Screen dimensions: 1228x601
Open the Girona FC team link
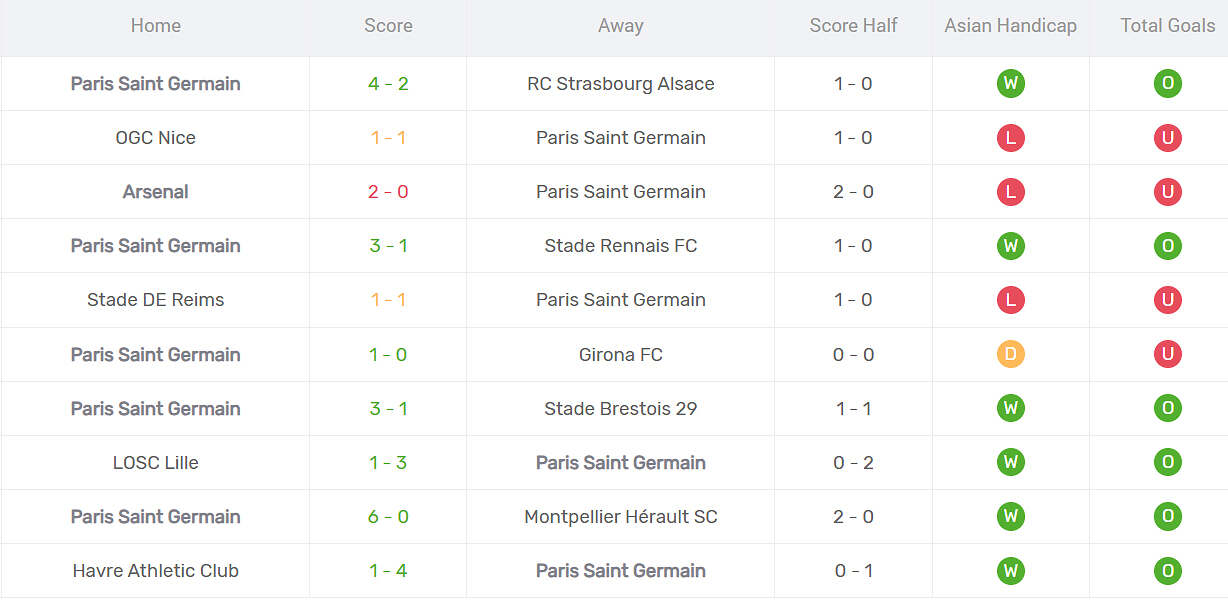coord(621,355)
